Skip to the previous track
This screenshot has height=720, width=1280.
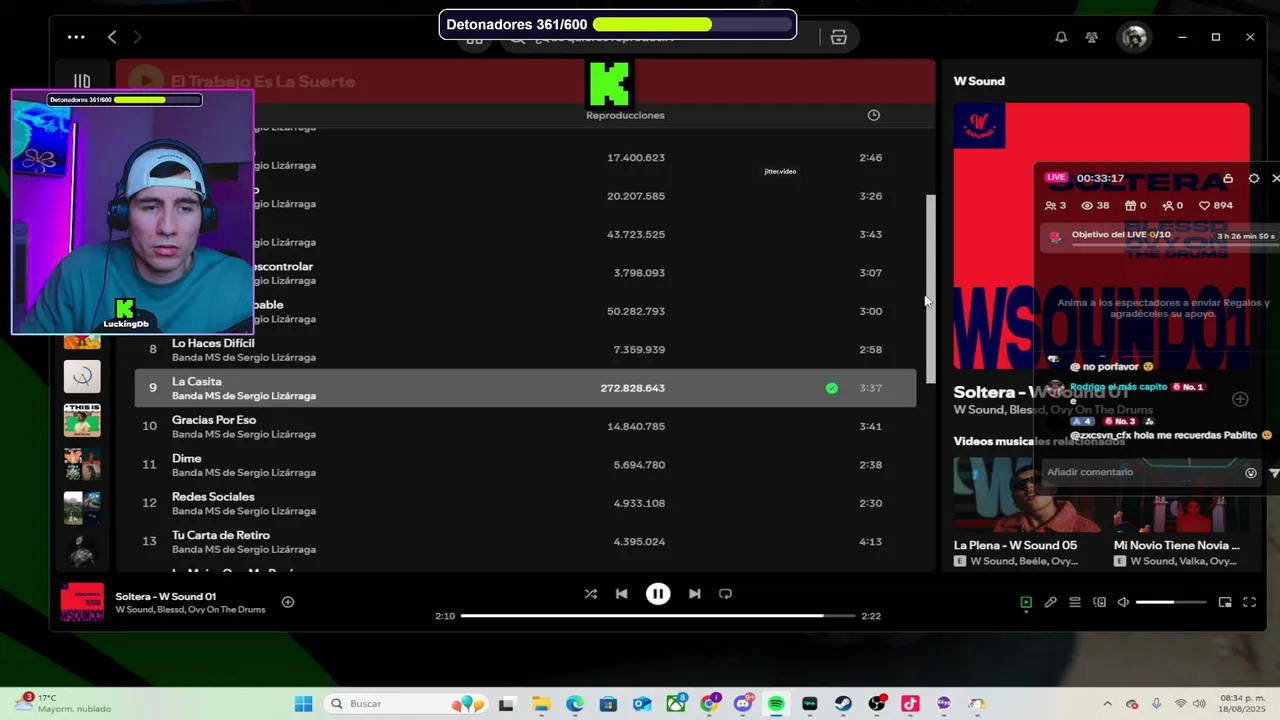click(621, 594)
